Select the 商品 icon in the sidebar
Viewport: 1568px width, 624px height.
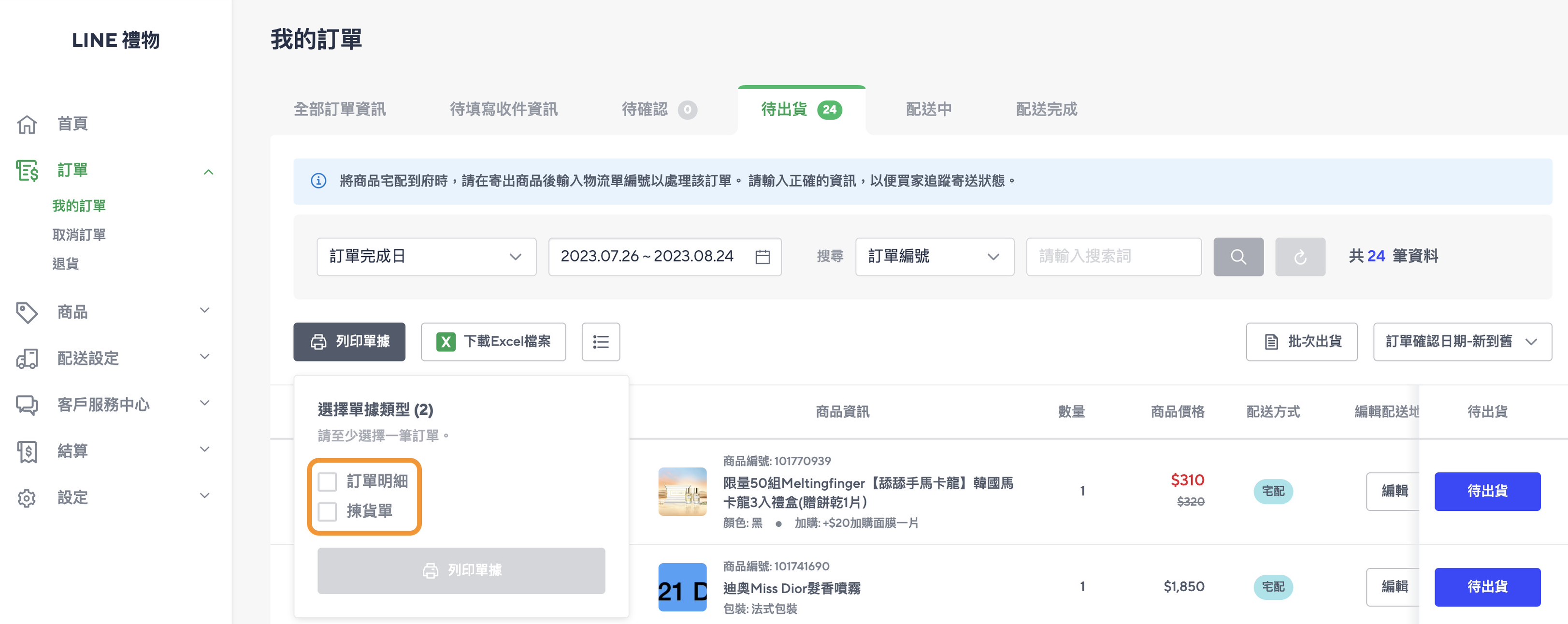(x=27, y=312)
